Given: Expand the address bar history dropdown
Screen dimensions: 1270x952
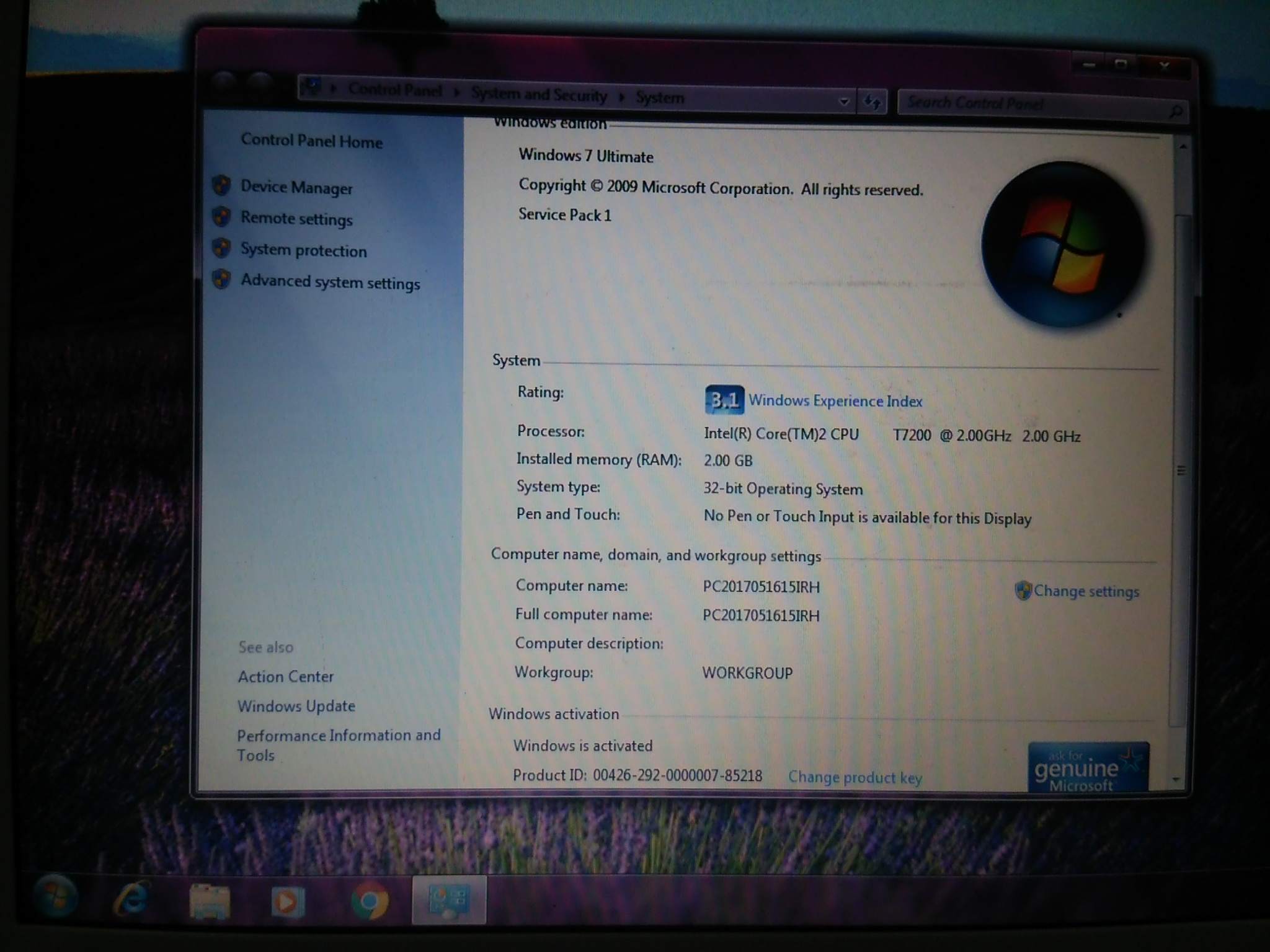Looking at the screenshot, I should (844, 101).
